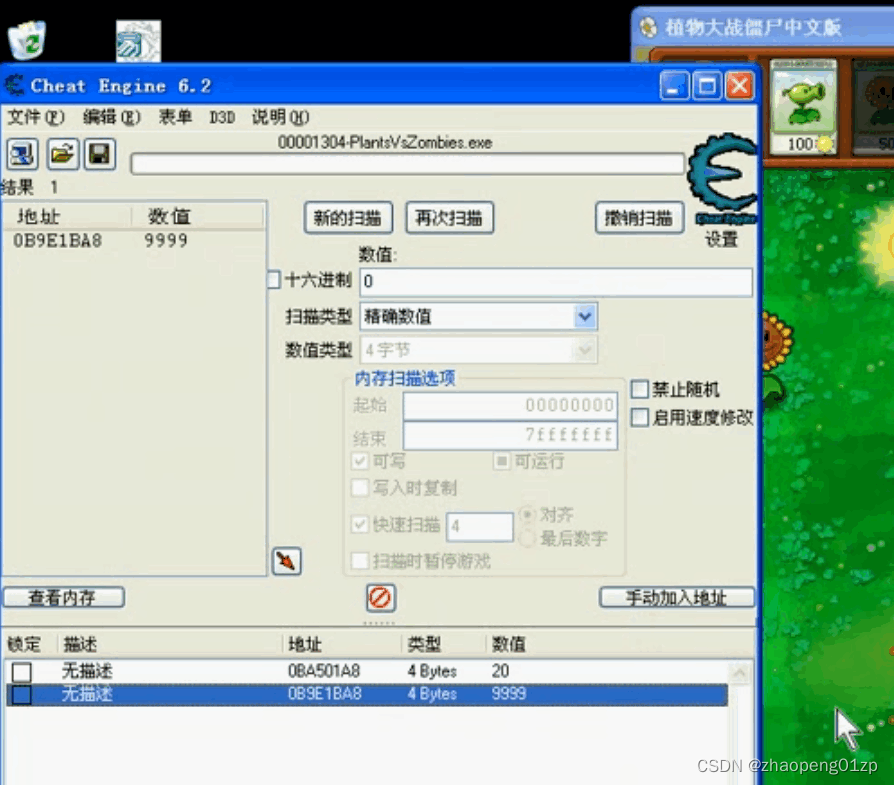Toggle the 可写 writable checkbox
Viewport: 894px width, 785px height.
click(360, 461)
